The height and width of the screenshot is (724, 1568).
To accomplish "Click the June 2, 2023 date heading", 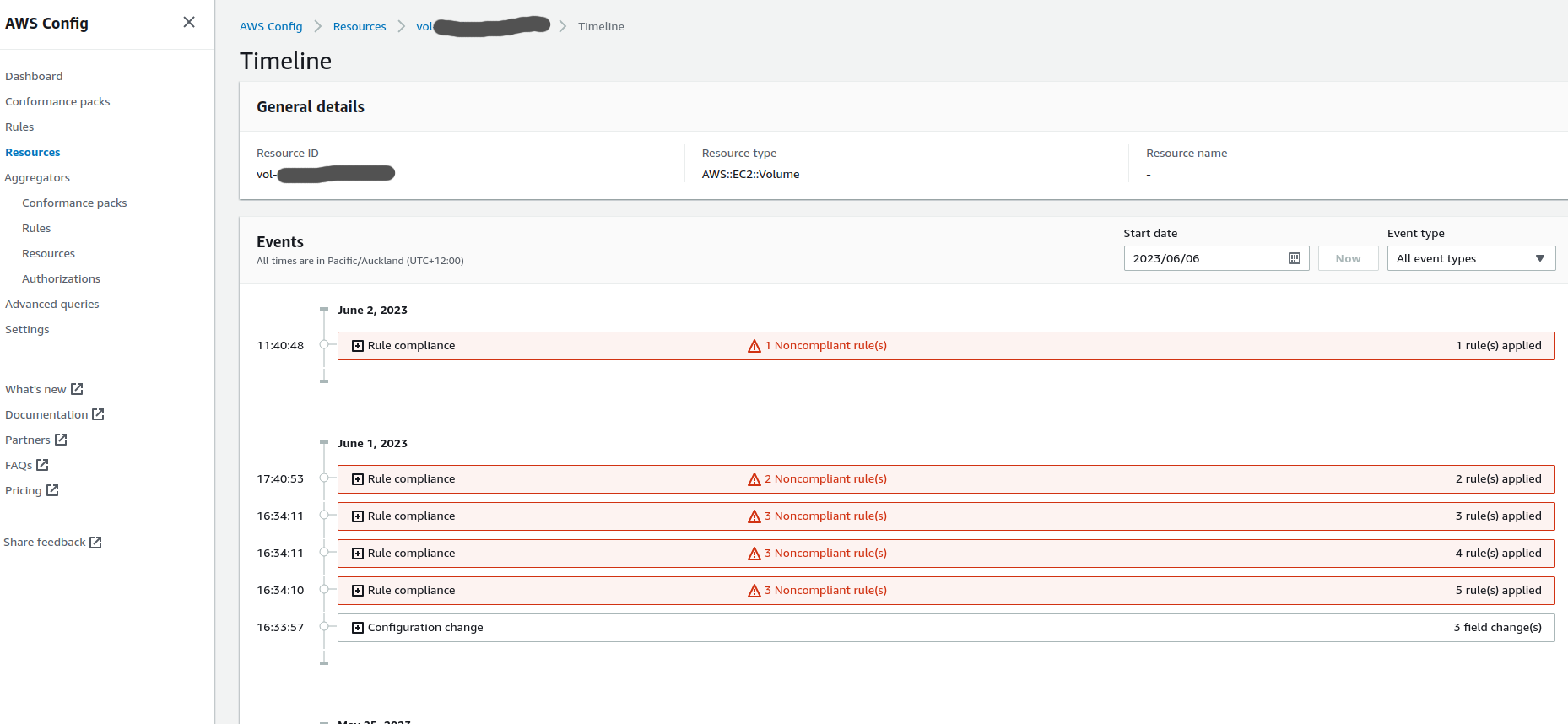I will (x=372, y=311).
